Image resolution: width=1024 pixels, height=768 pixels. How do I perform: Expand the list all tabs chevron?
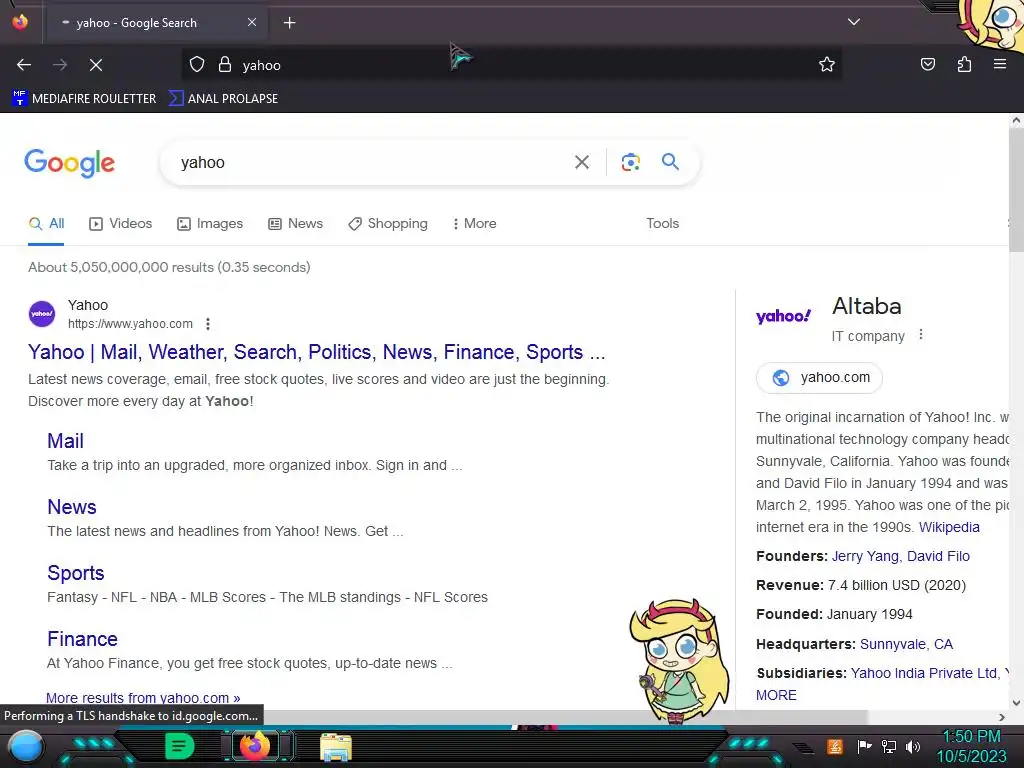coord(854,22)
